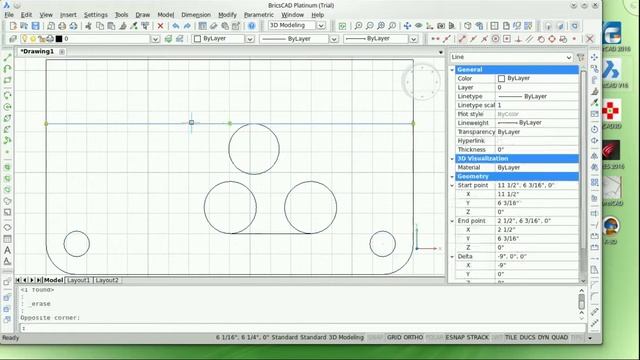The image size is (640, 360).
Task: Click the Layer value field in properties
Action: click(x=537, y=87)
